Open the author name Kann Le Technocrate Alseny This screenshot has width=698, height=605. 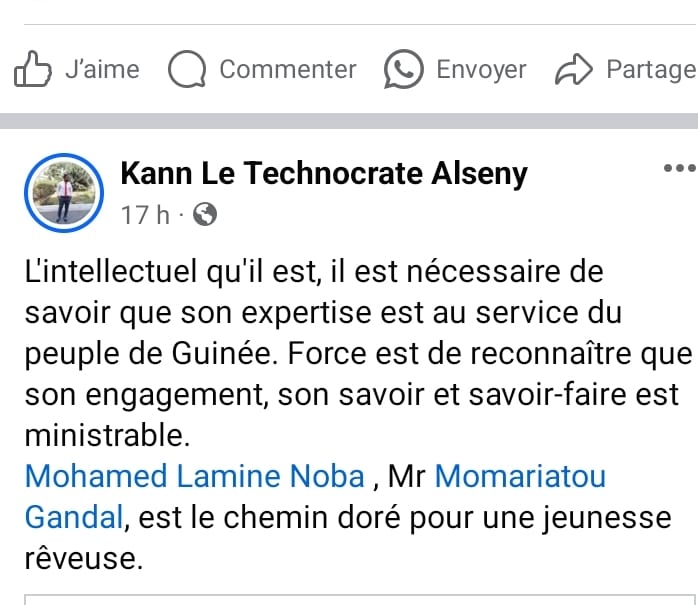(x=323, y=175)
